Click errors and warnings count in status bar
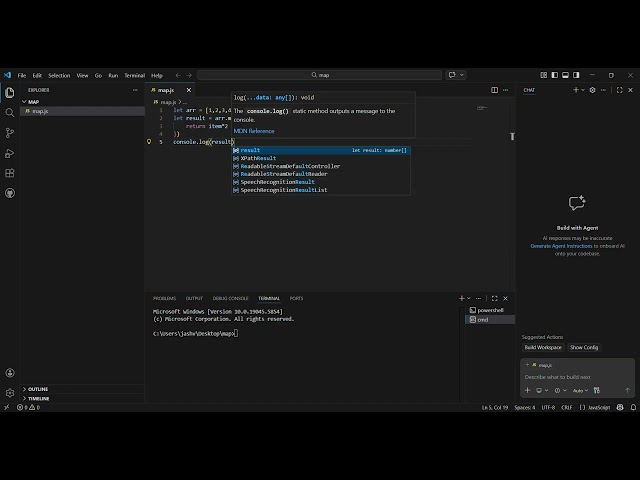 29,407
